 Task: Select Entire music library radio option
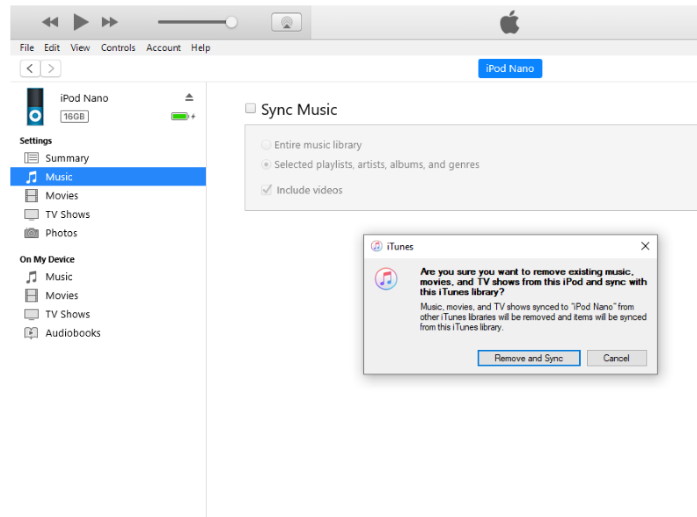[266, 145]
